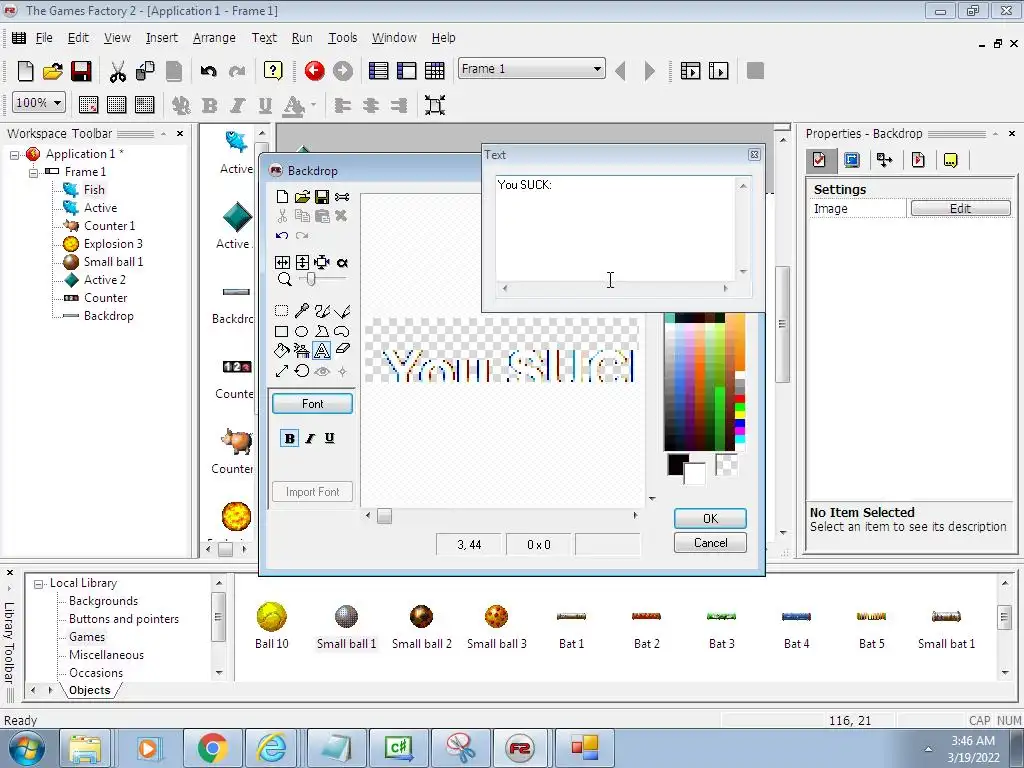Click the Cut scissors icon in main toolbar
Screen dimensions: 1024x768
(x=118, y=71)
